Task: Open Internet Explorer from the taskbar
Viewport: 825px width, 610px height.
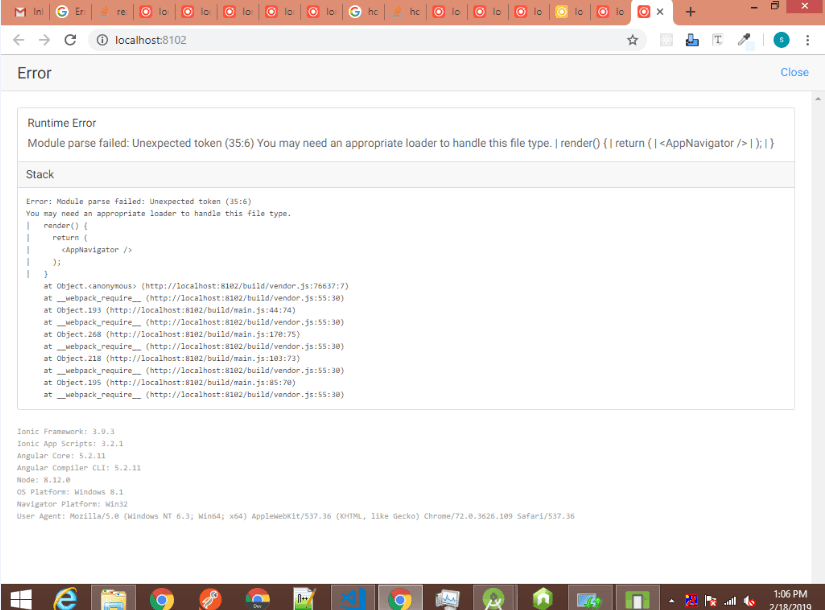Action: 66,597
